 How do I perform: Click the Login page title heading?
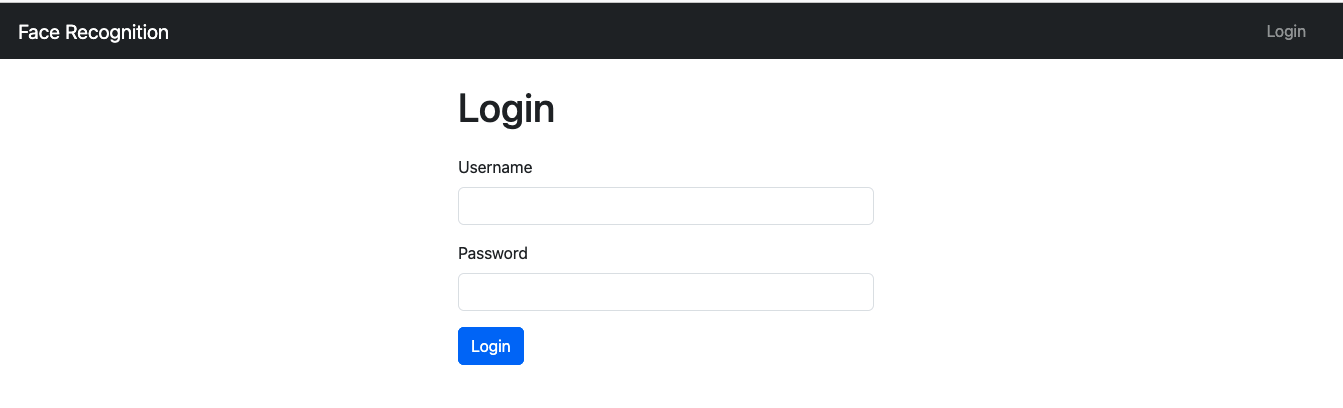[506, 108]
